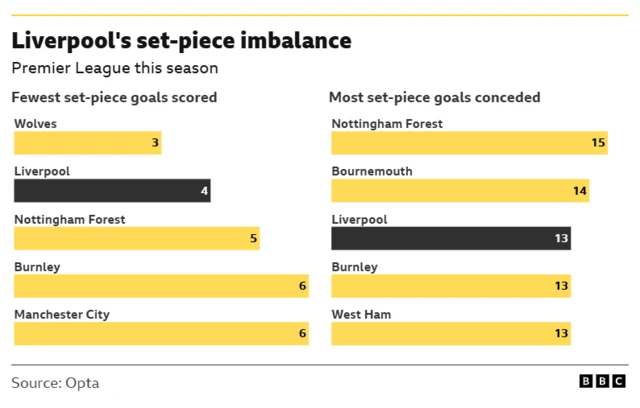Click Nottingham Forest's bar with 5 scored
640x408 pixels.
136,239
